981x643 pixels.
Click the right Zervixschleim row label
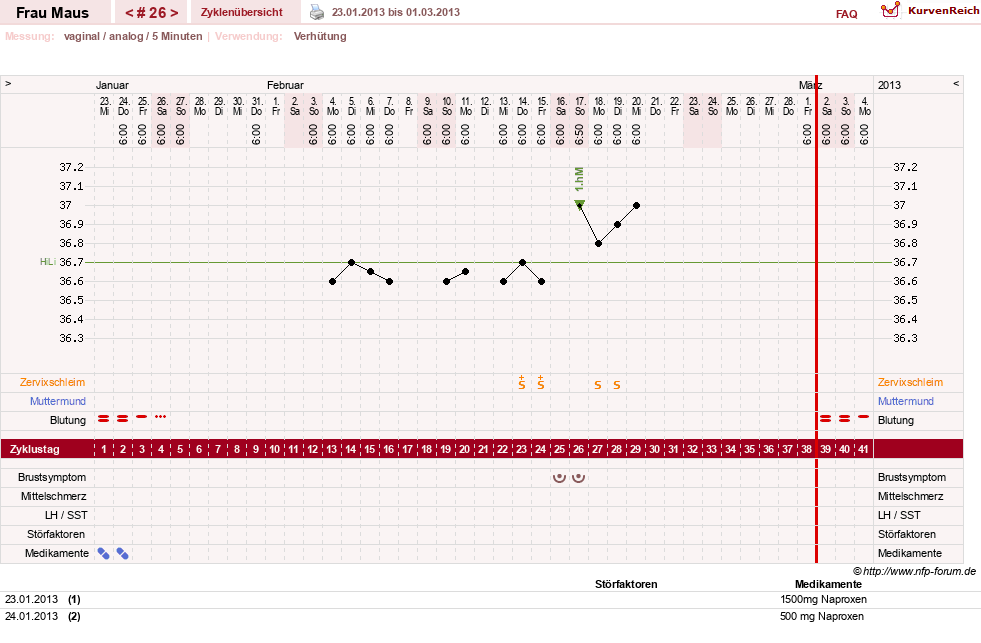click(910, 382)
